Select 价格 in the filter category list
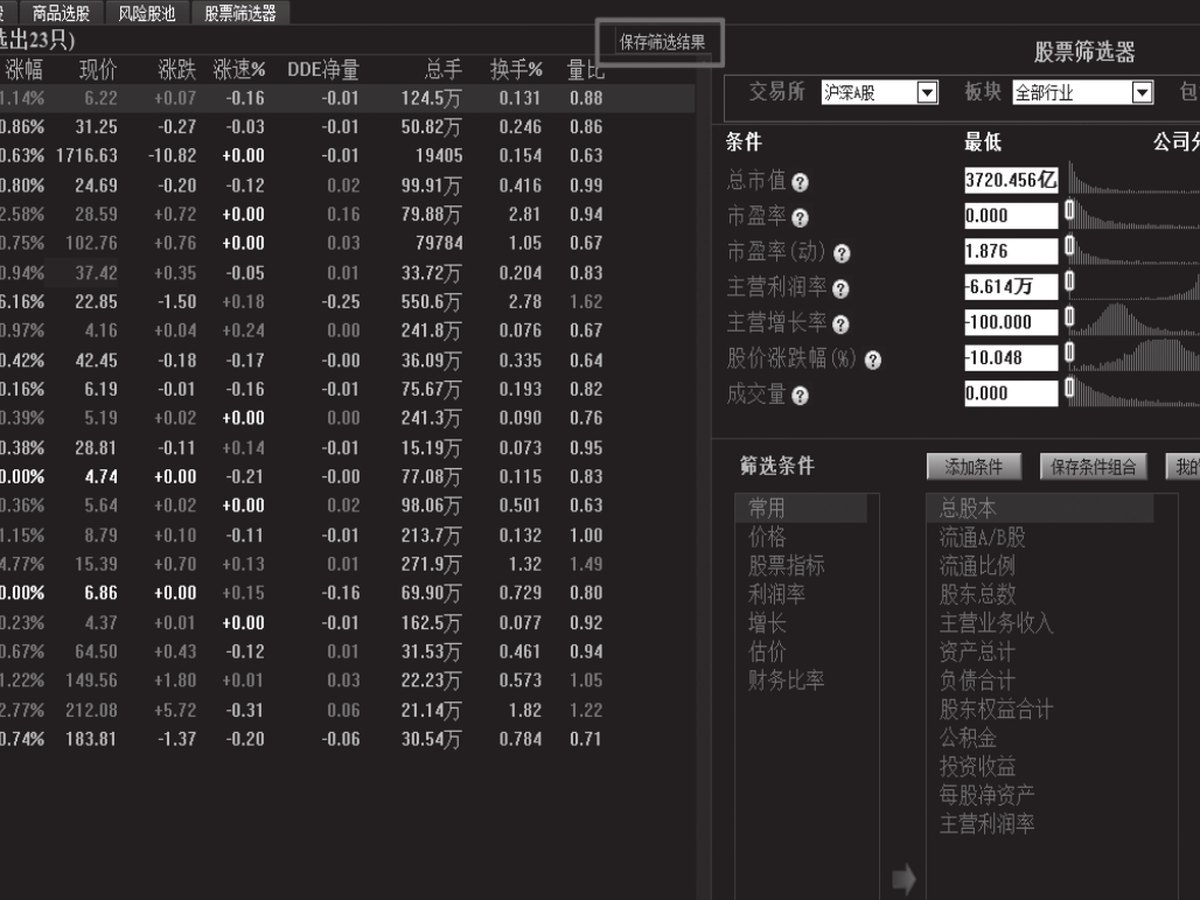This screenshot has width=1200, height=900. pyautogui.click(x=768, y=537)
